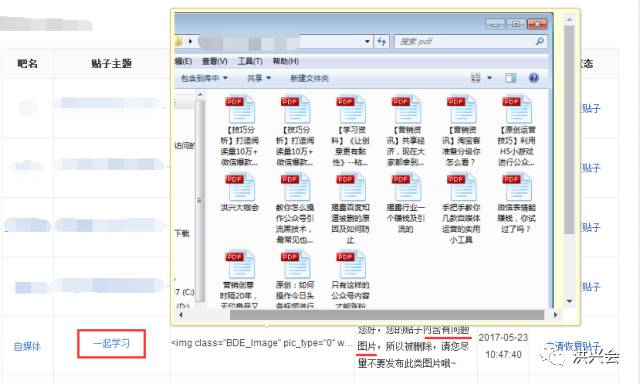The height and width of the screenshot is (384, 640).
Task: Open the 原创：如何操作今日头条 PDF
Action: click(295, 279)
